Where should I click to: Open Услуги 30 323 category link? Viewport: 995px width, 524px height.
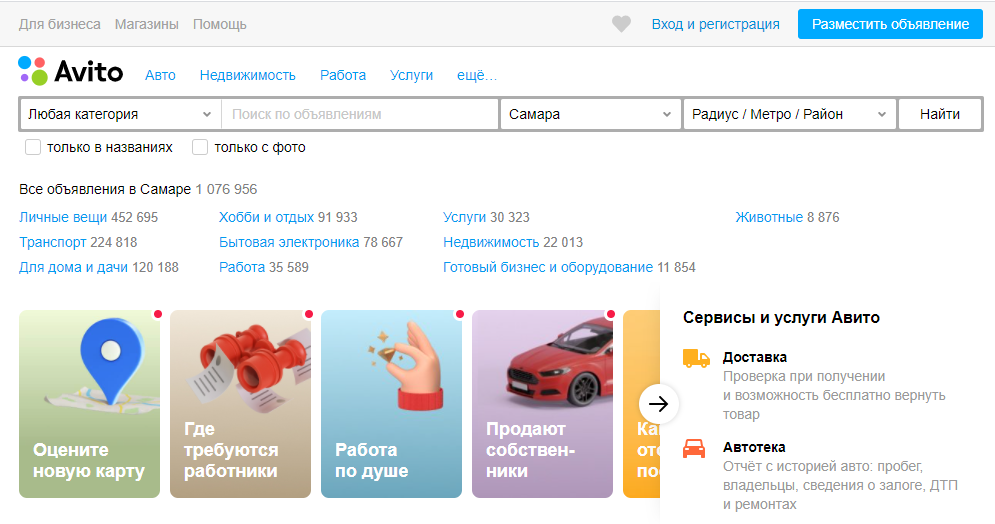click(465, 217)
